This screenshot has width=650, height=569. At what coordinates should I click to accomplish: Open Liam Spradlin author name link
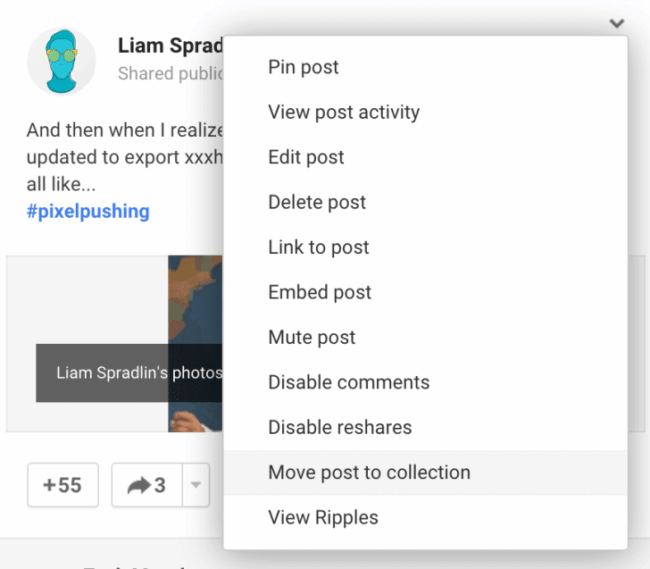click(x=169, y=45)
